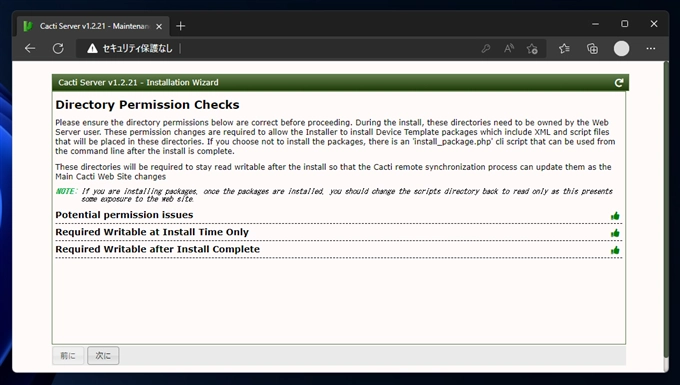Click thumbs-up for Required Writable at Install Time Only
Image resolution: width=680 pixels, height=385 pixels.
615,233
